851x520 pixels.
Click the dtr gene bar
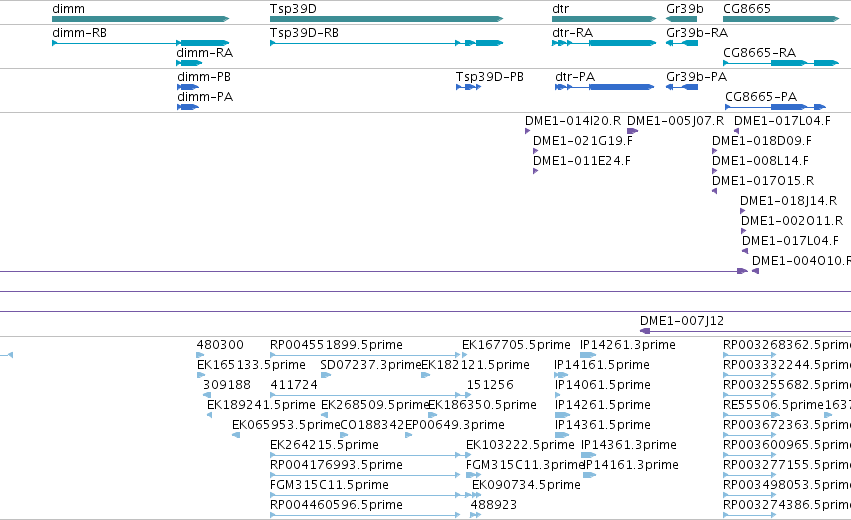point(604,19)
